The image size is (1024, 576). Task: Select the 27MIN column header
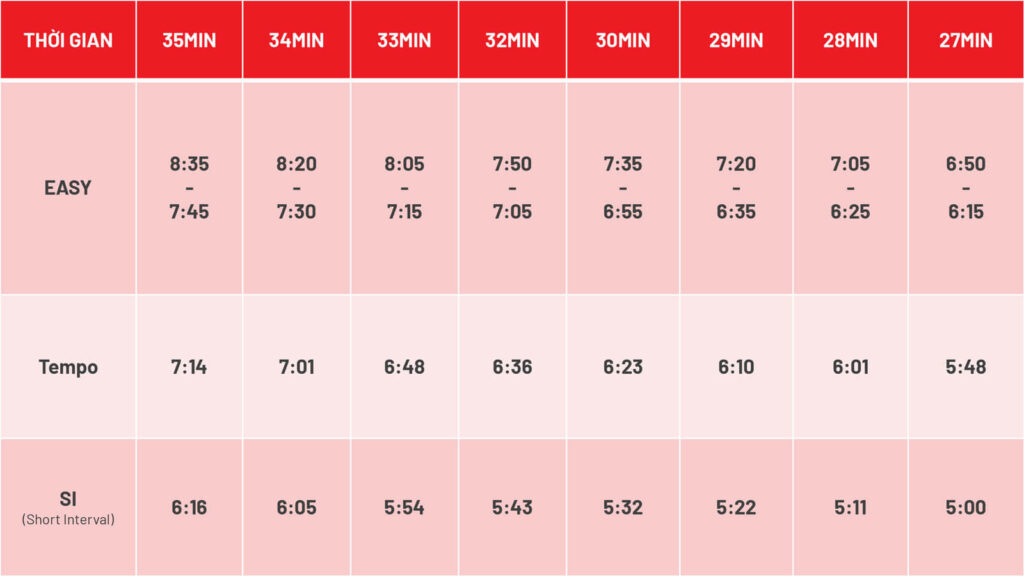tap(966, 40)
